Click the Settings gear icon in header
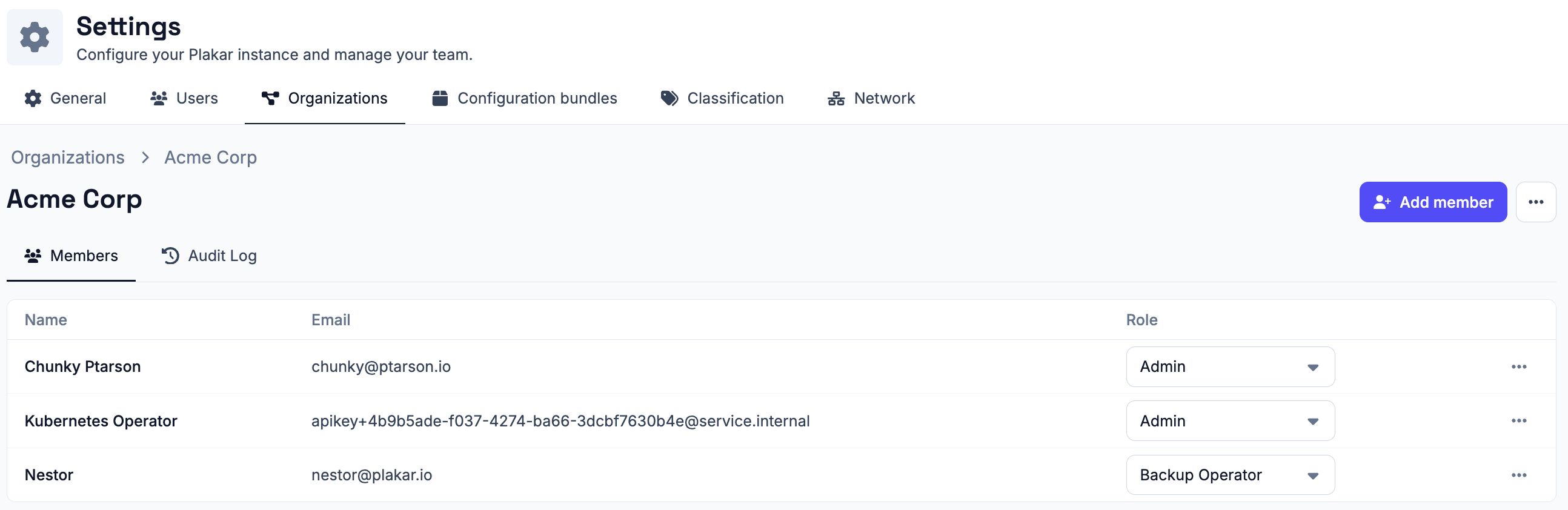The image size is (1568, 510). [x=35, y=37]
